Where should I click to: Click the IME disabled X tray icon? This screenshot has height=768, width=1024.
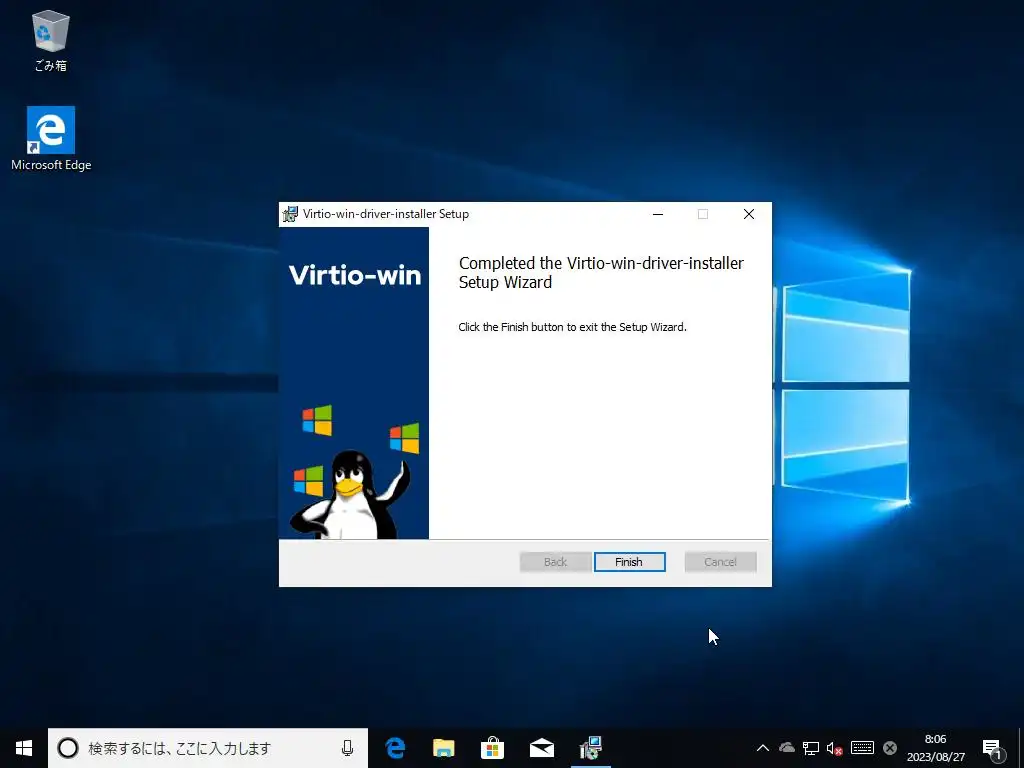889,748
